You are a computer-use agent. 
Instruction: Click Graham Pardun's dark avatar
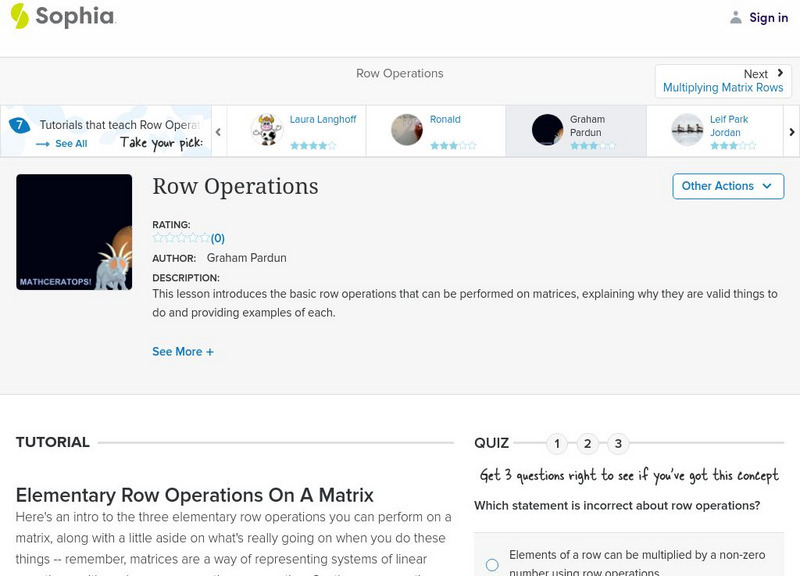pos(546,130)
